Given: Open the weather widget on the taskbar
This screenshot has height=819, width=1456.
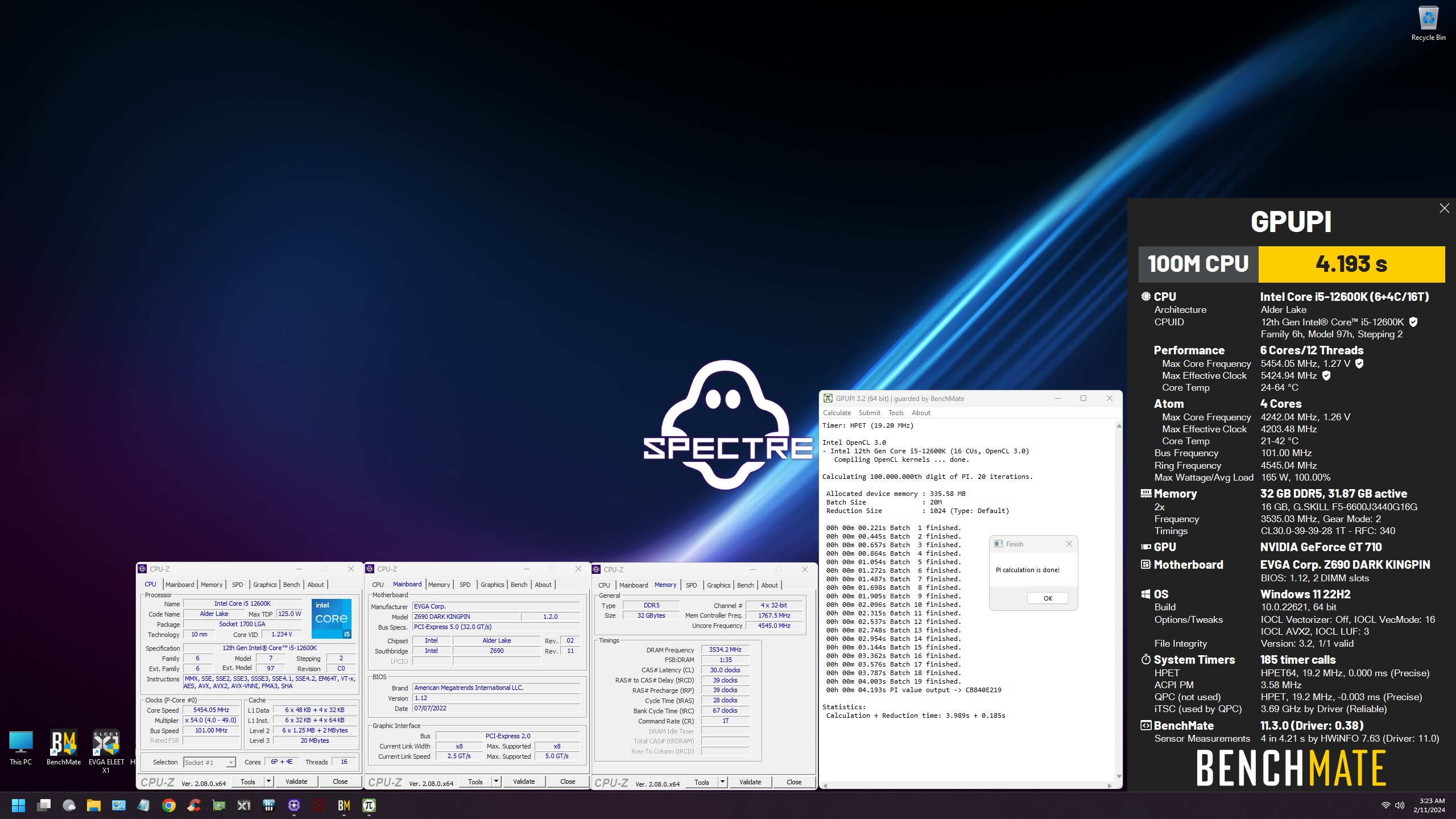Looking at the screenshot, I should point(69,805).
